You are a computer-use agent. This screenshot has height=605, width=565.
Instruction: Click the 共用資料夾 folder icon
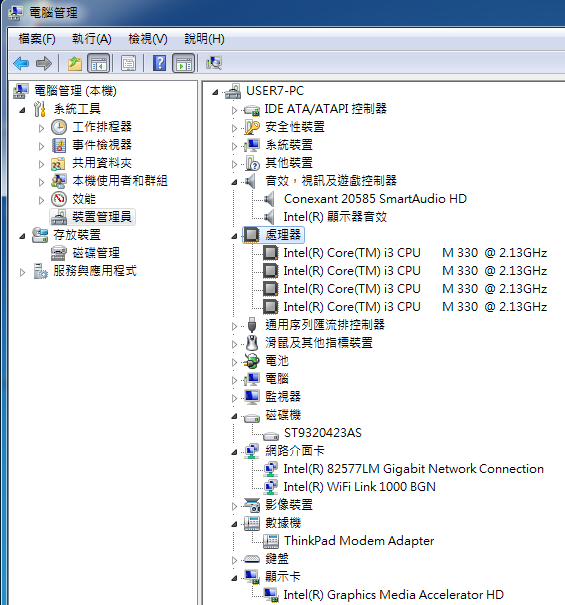click(x=58, y=163)
